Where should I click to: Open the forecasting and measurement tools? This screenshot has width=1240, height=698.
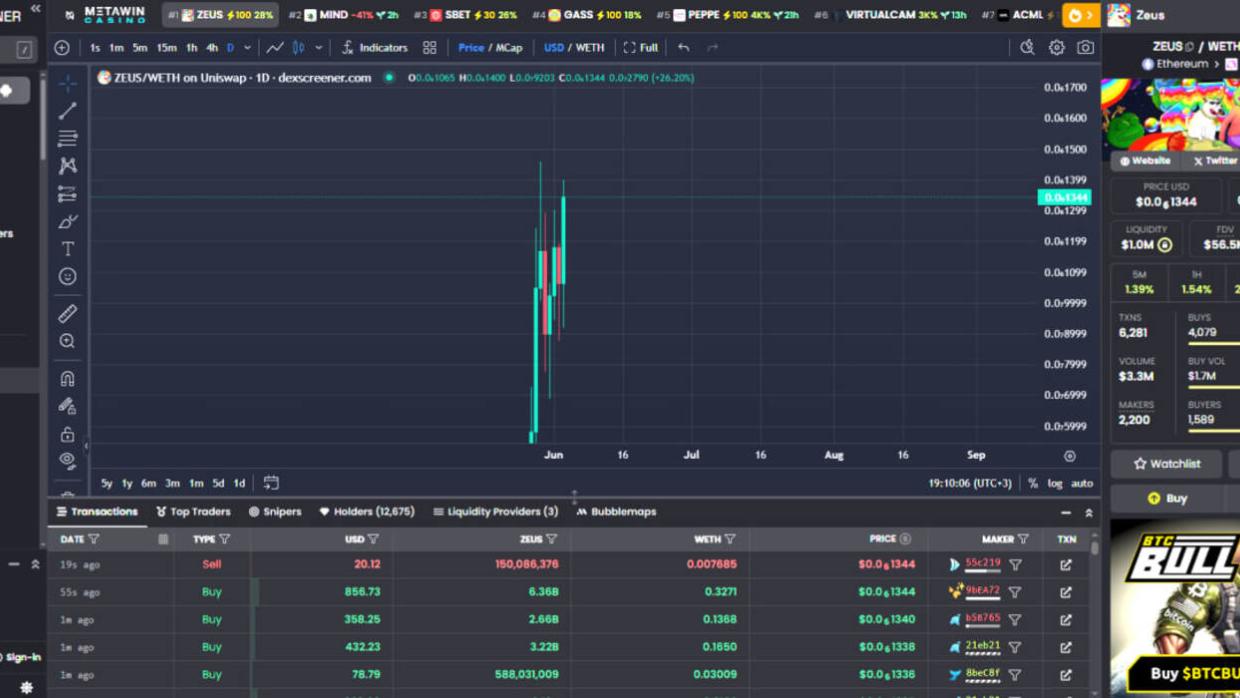pos(67,194)
